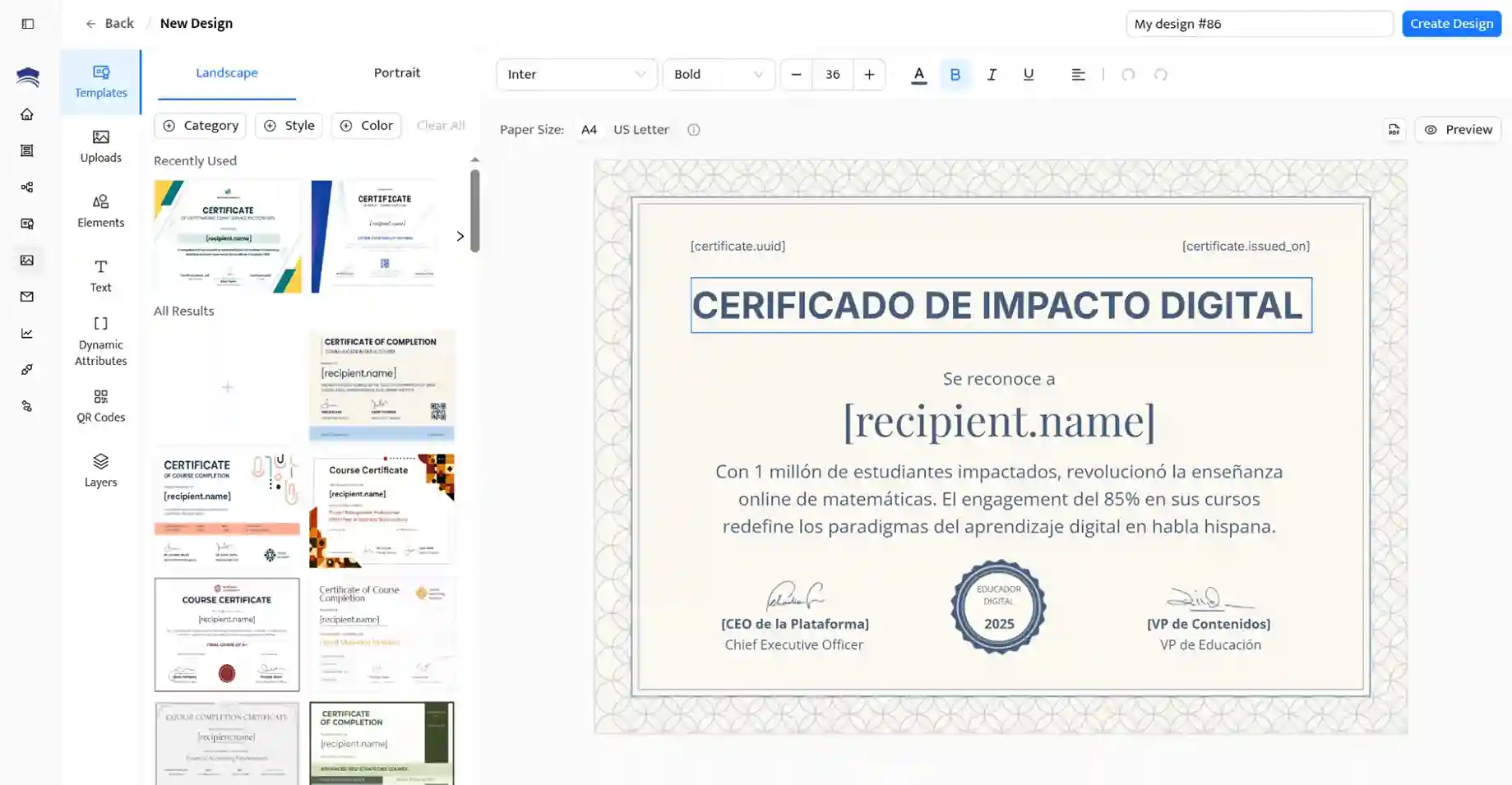Expand the Category filter

point(201,126)
